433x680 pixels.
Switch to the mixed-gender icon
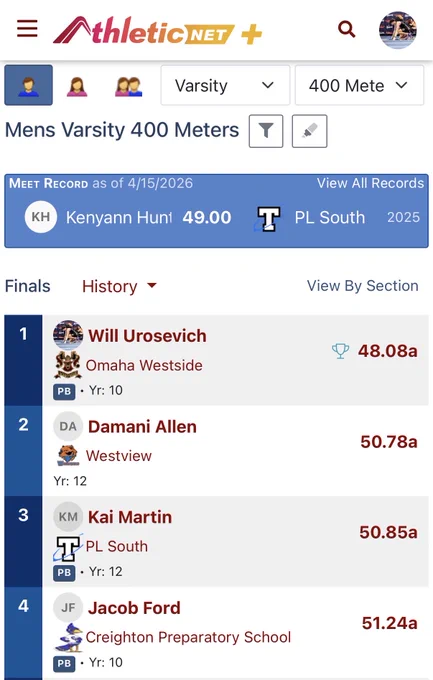[x=128, y=86]
